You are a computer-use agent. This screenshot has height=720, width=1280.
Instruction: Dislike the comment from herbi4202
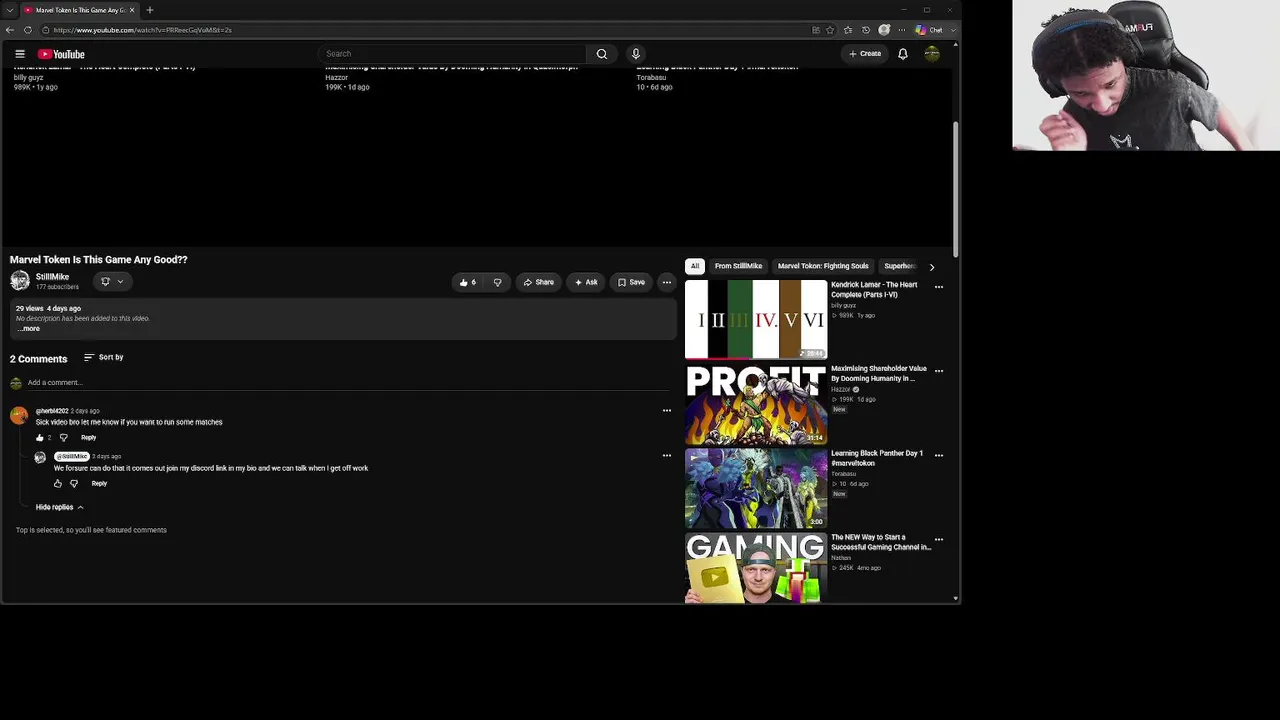click(64, 438)
